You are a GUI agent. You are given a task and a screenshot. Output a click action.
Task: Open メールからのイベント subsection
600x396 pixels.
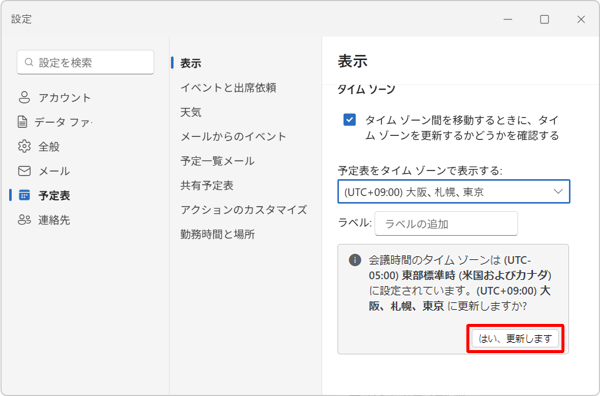pyautogui.click(x=233, y=137)
